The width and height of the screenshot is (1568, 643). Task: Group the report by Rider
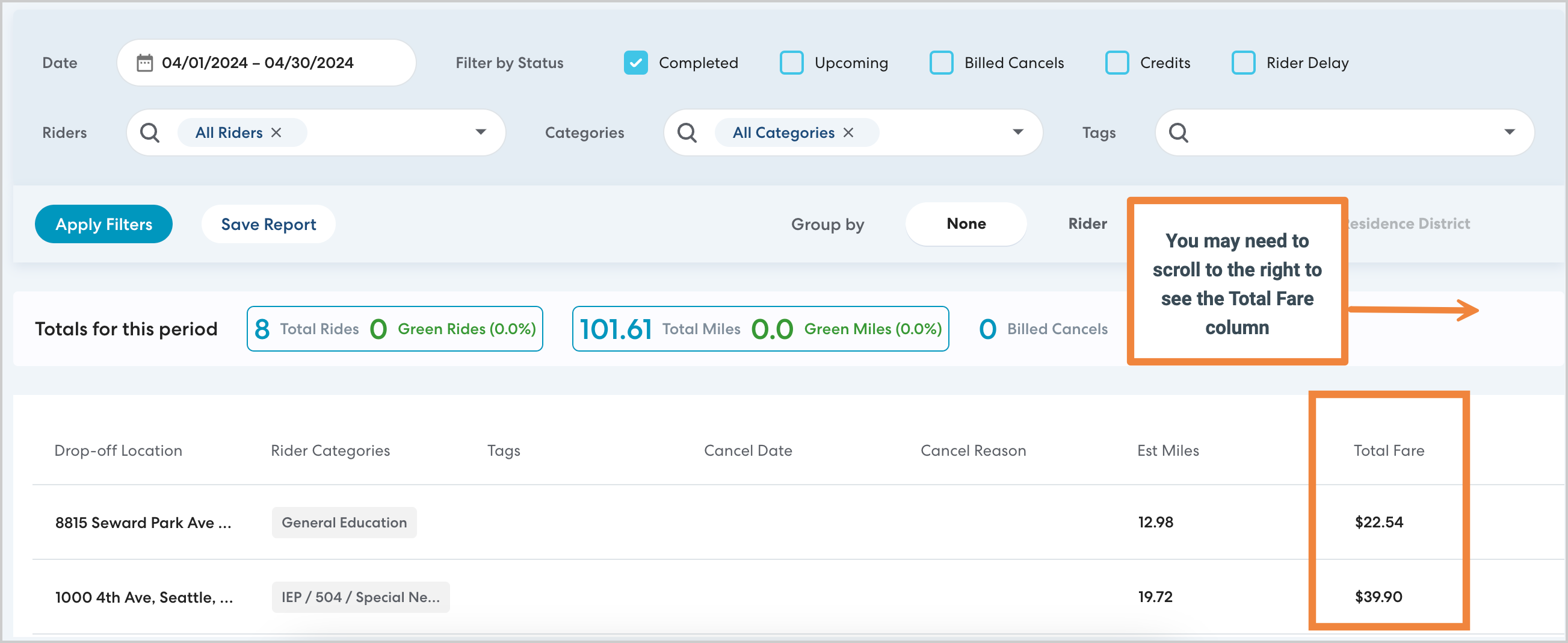(1087, 223)
